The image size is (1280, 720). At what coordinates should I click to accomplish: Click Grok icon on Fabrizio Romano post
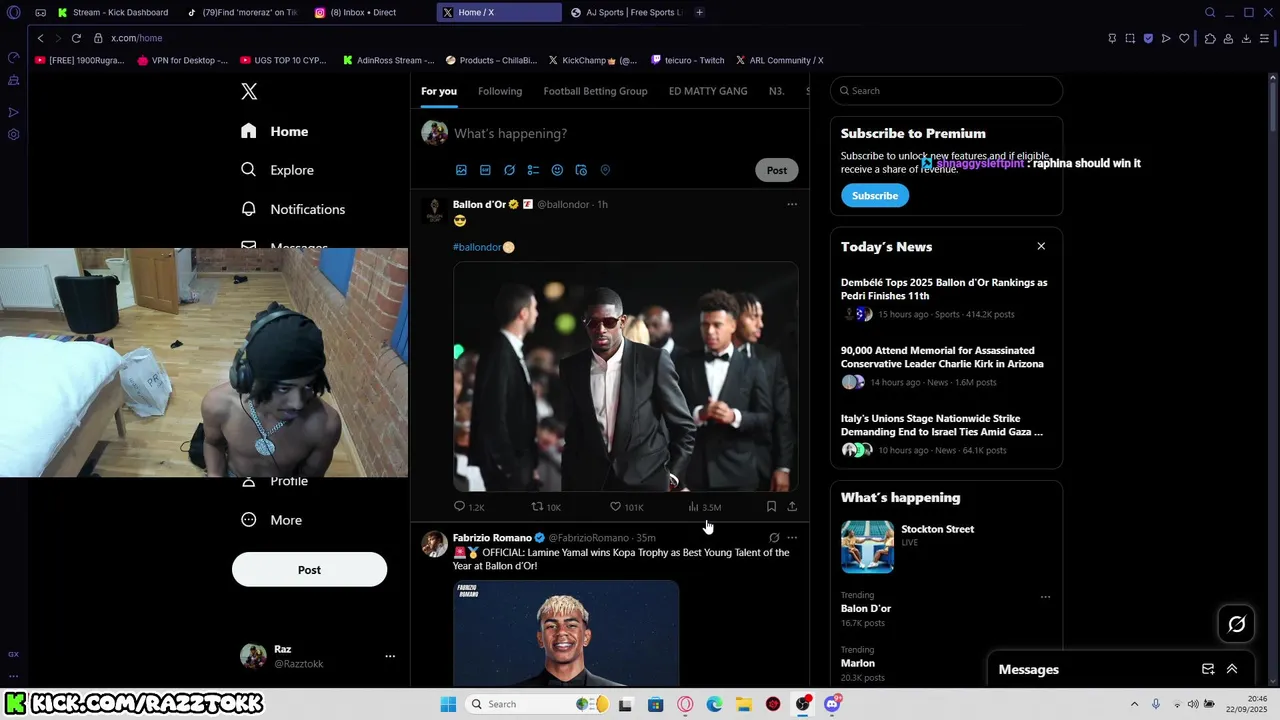coord(774,538)
